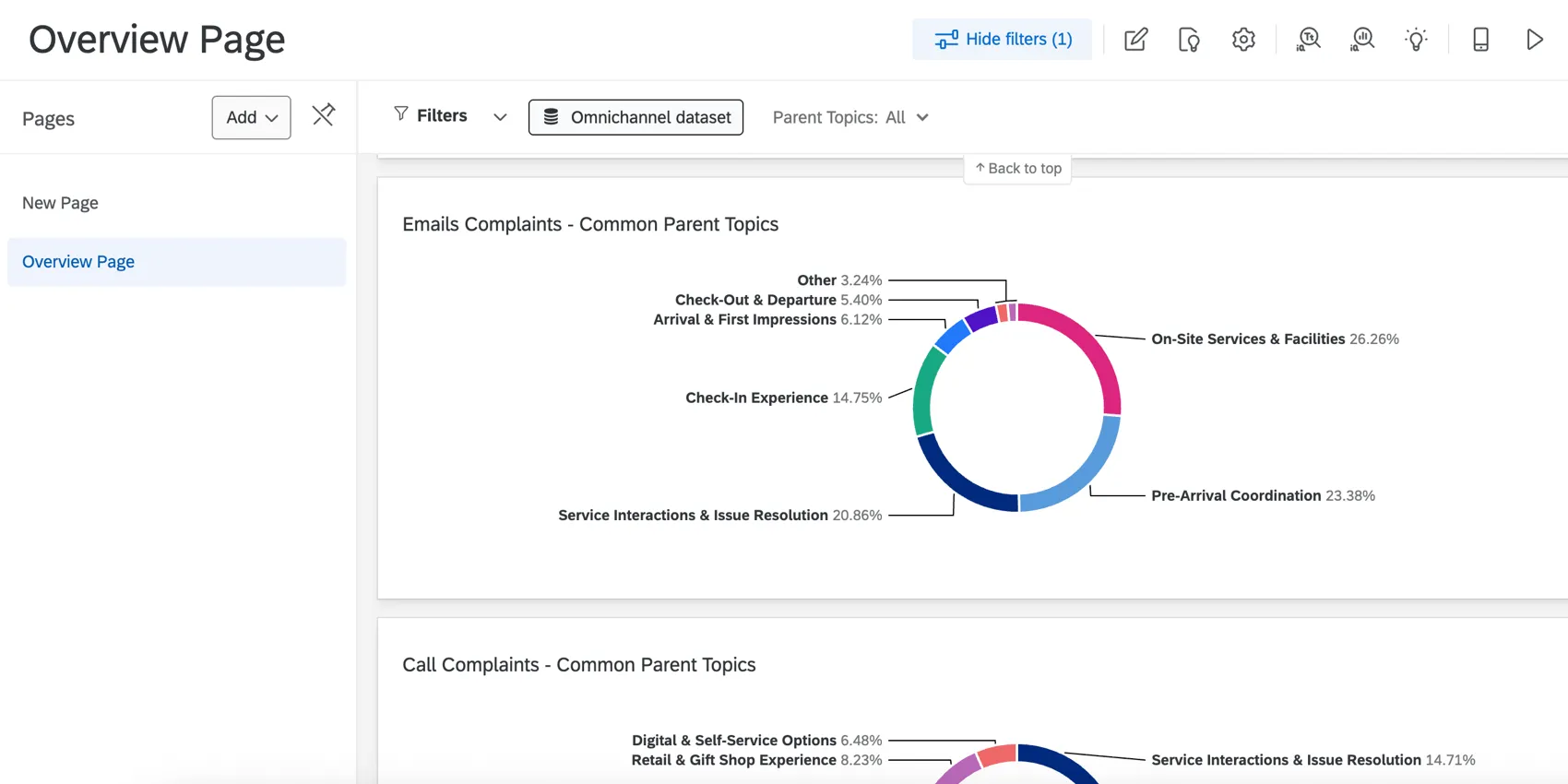This screenshot has width=1568, height=784.
Task: Unpin the Pages sidebar
Action: pyautogui.click(x=323, y=115)
